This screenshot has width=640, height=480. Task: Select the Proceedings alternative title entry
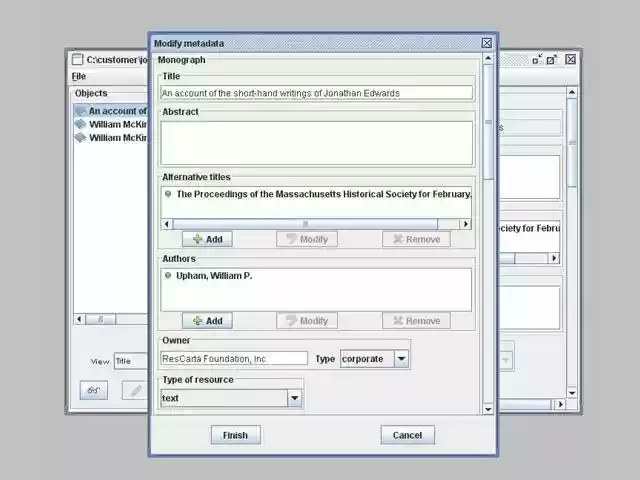(x=320, y=194)
